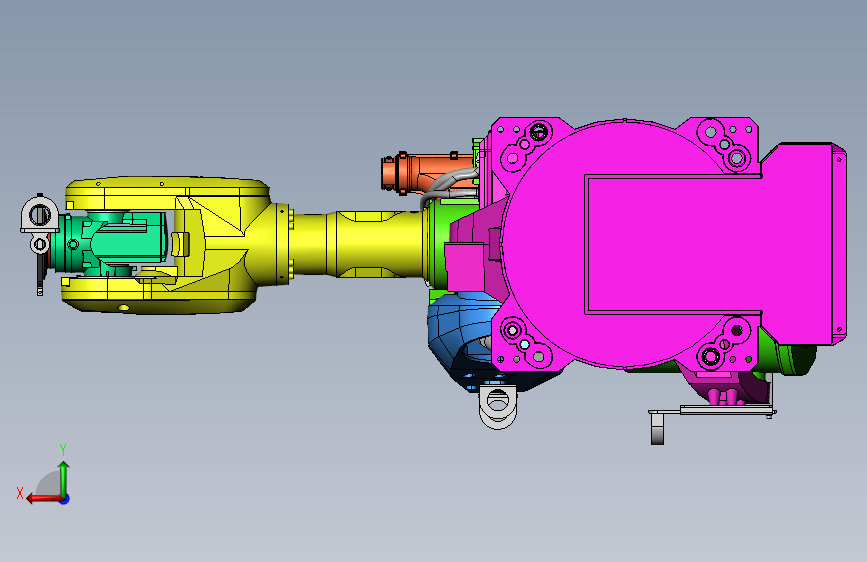
Task: Click the blue Z axis dot of the triad
Action: [65, 499]
